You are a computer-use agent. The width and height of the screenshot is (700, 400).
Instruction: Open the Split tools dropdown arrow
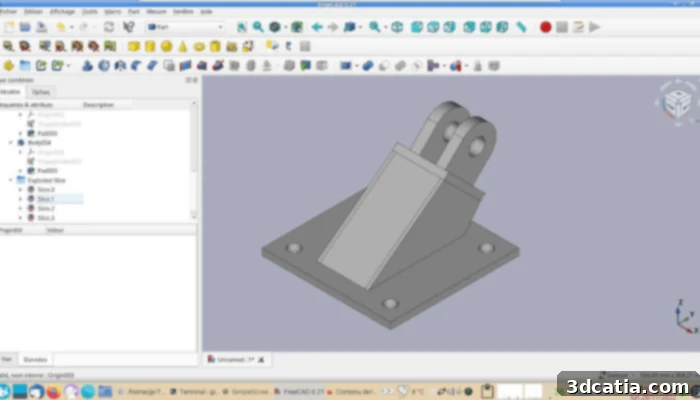(x=467, y=66)
